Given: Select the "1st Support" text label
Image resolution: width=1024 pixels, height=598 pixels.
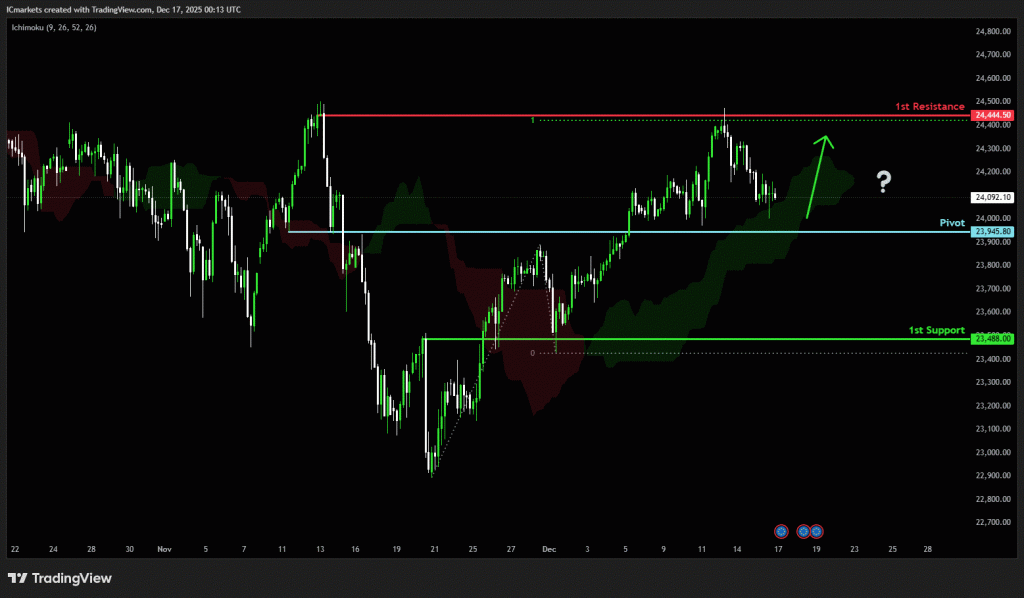Looking at the screenshot, I should point(936,330).
